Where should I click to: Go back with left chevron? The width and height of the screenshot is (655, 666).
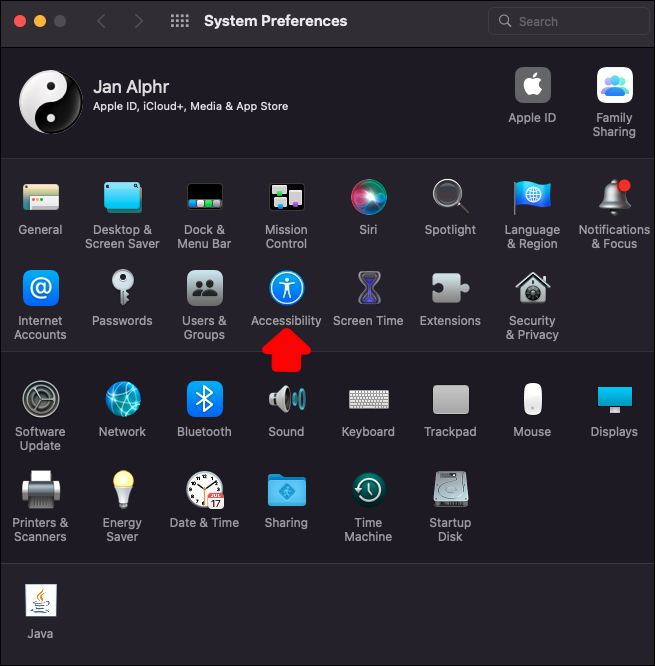click(101, 21)
